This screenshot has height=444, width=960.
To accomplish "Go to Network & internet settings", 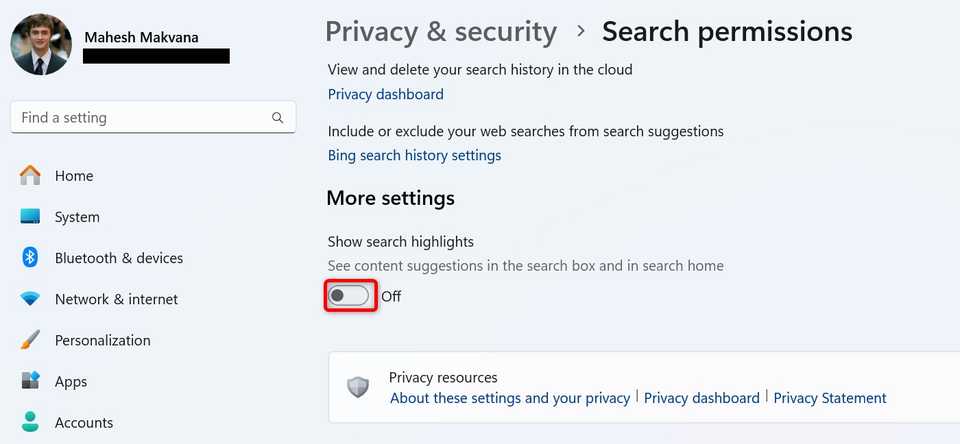I will (x=116, y=299).
